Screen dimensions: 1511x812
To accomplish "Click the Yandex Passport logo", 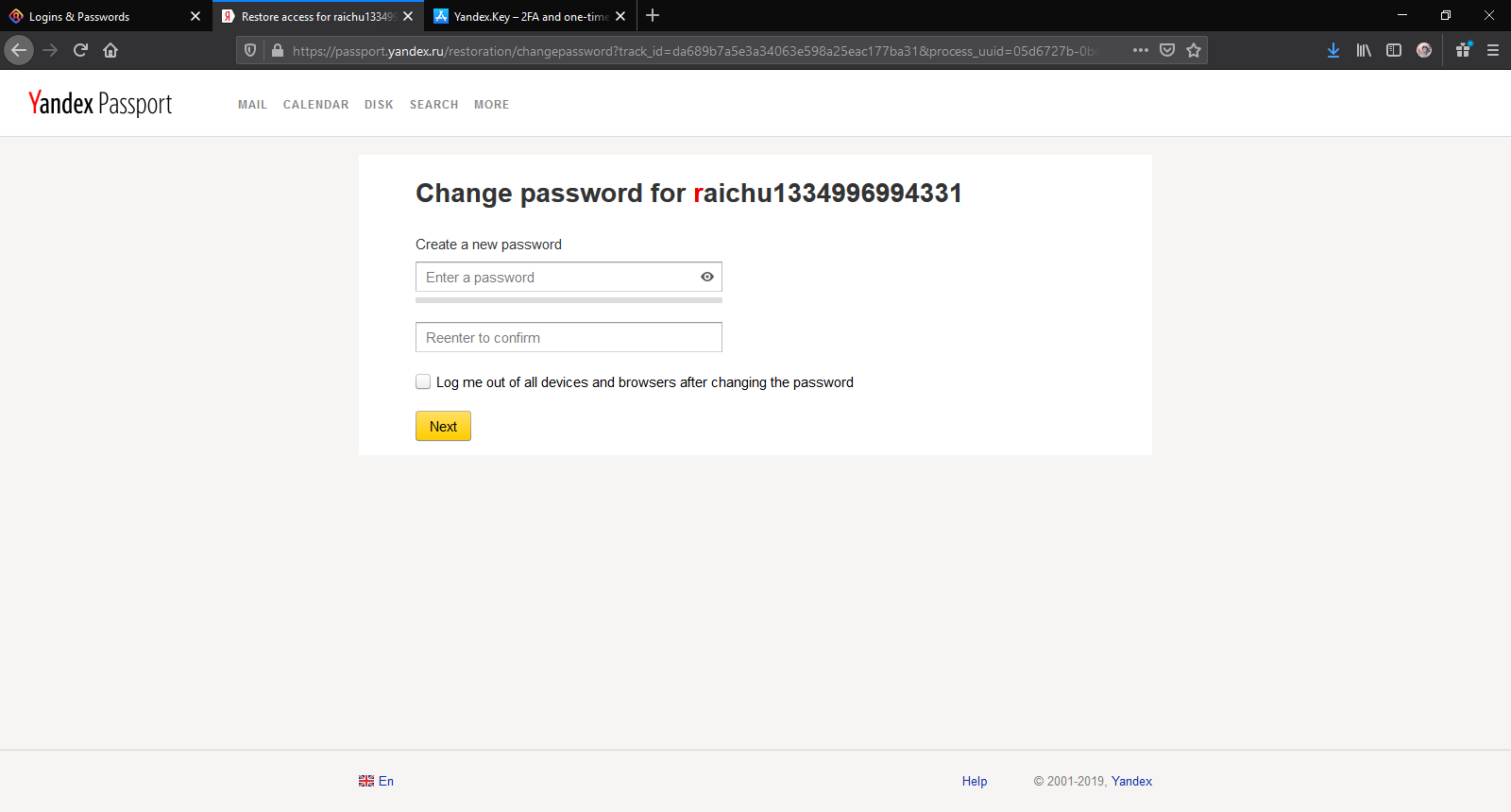I will point(100,103).
